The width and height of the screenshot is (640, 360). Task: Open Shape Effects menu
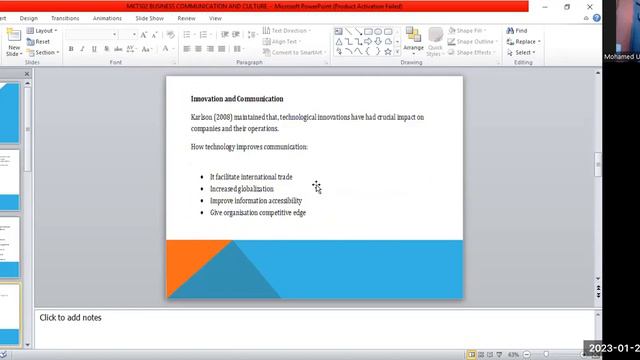(x=471, y=53)
